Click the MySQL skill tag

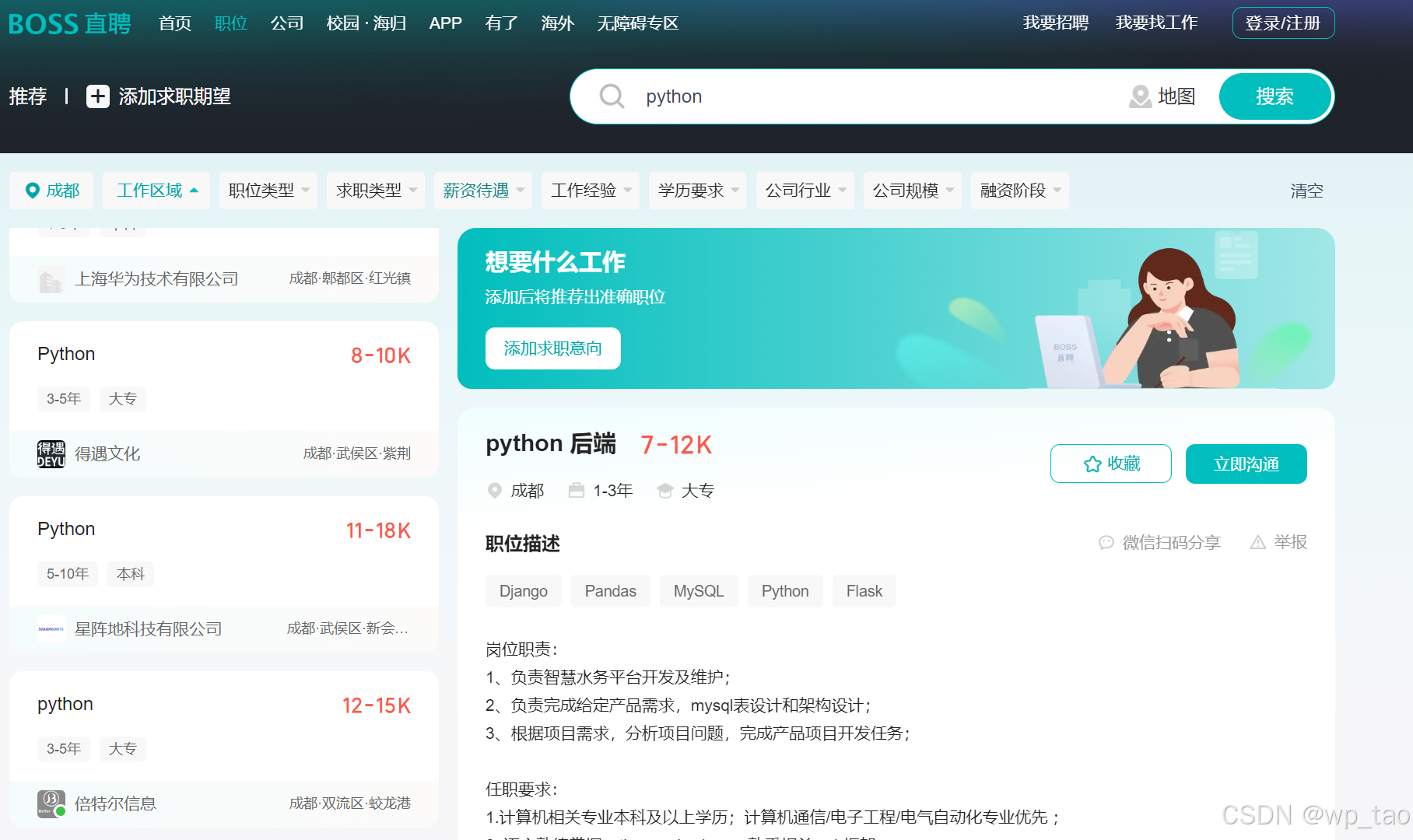pyautogui.click(x=699, y=591)
